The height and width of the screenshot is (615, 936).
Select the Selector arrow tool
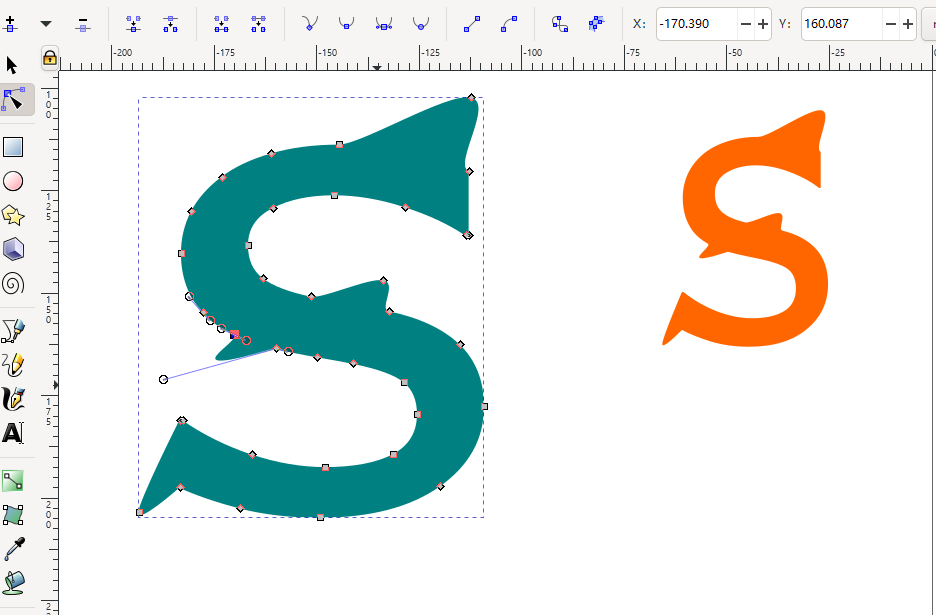click(x=12, y=64)
